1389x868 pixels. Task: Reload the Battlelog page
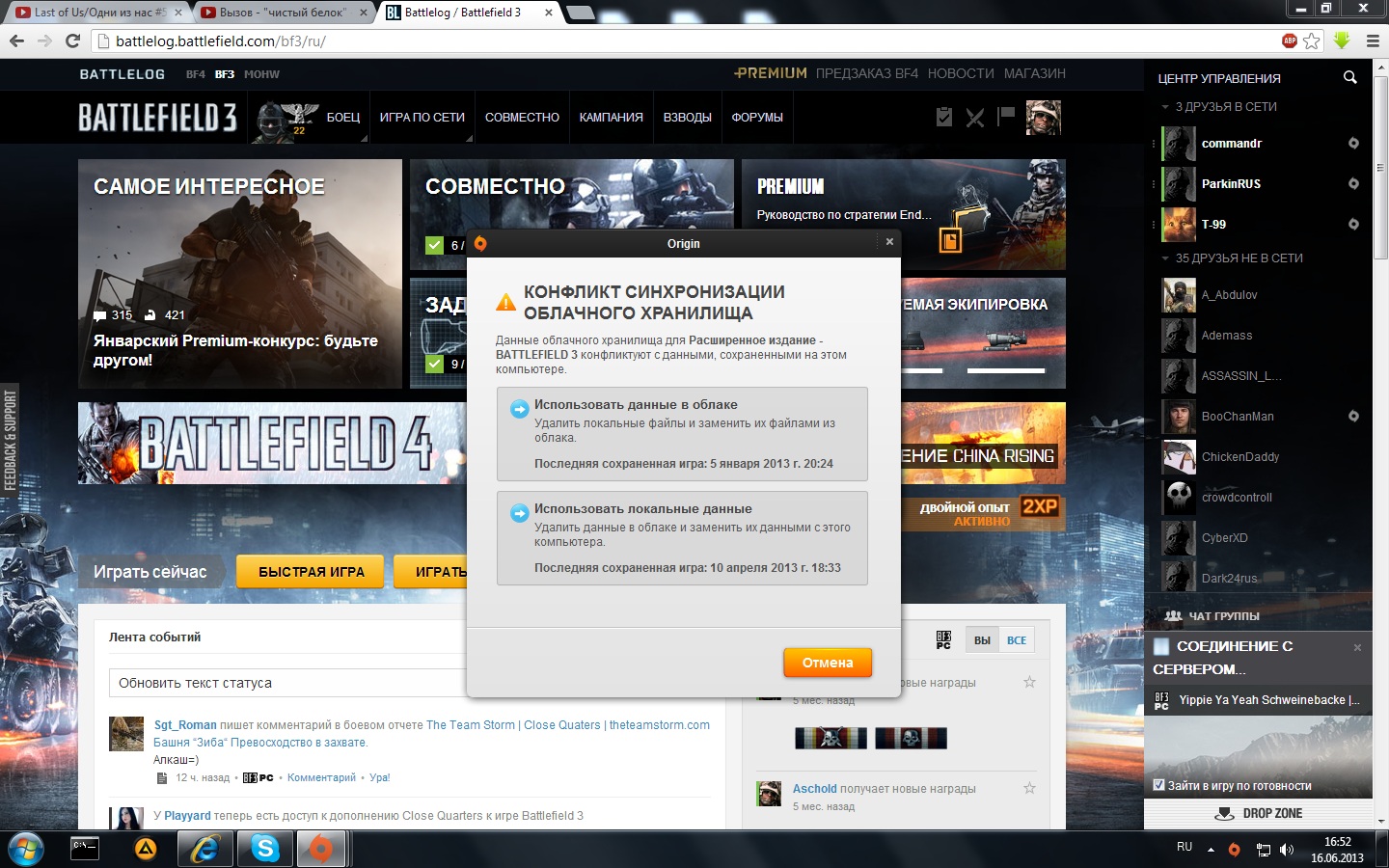click(72, 41)
